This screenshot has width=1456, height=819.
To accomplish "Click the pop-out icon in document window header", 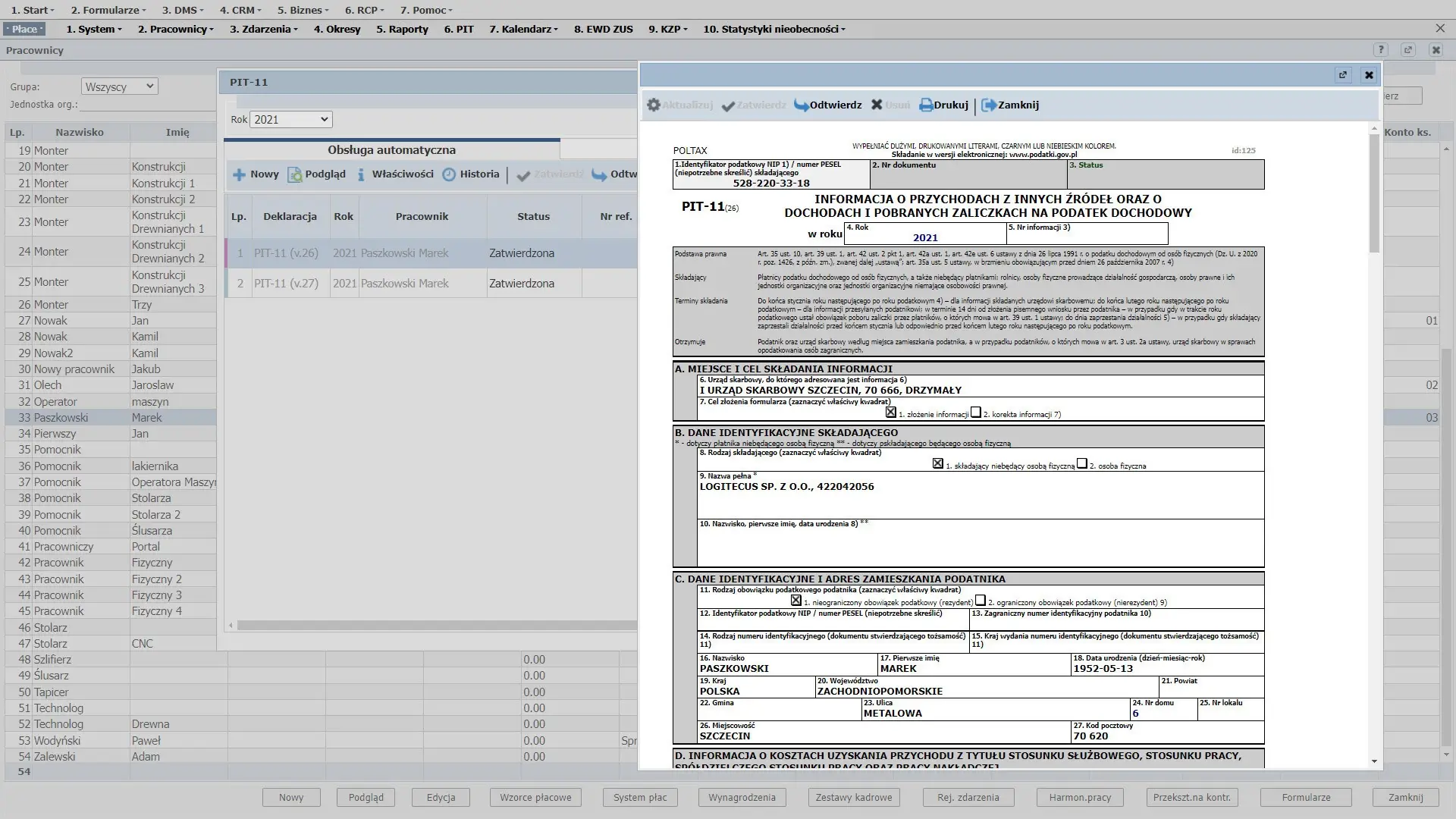I will pyautogui.click(x=1343, y=75).
